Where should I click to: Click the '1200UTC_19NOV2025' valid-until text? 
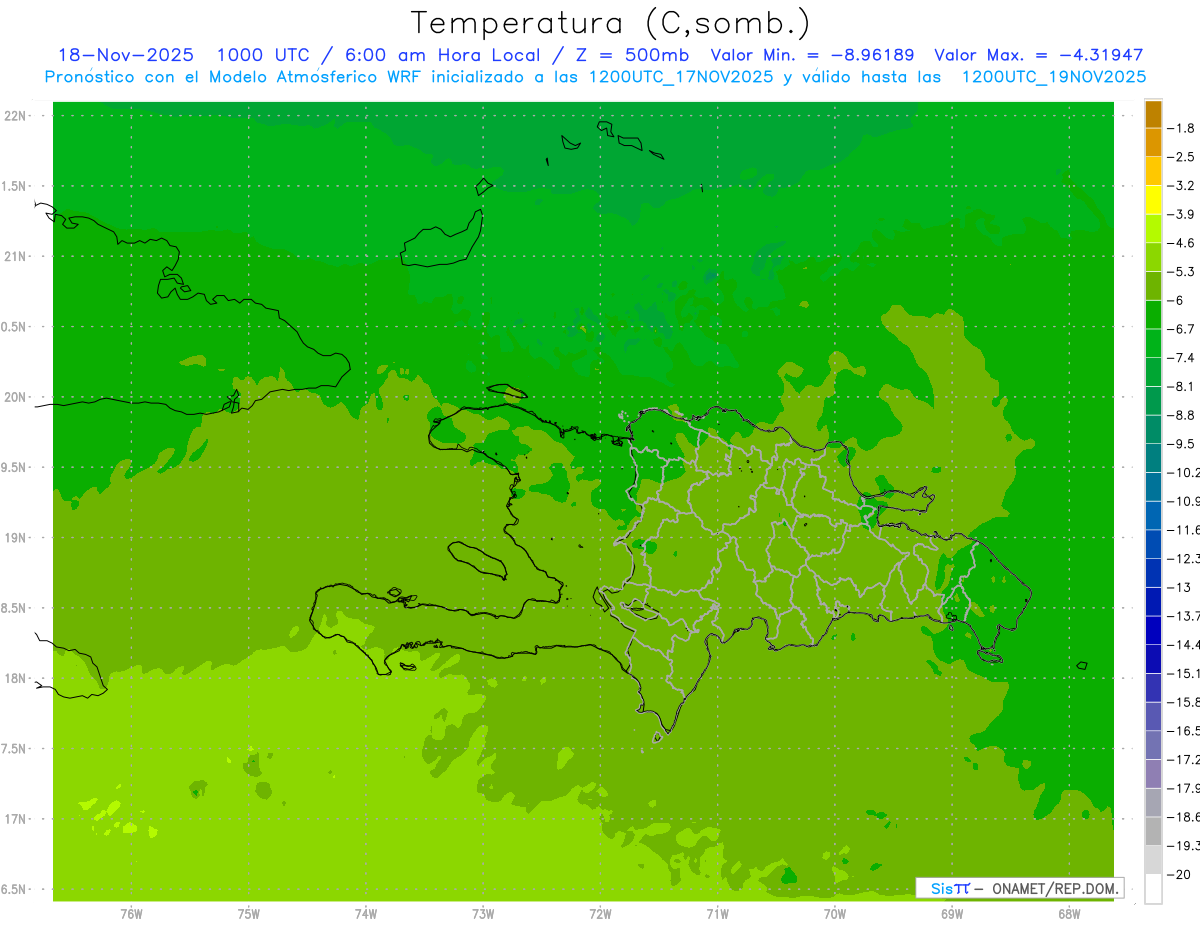coord(1053,76)
